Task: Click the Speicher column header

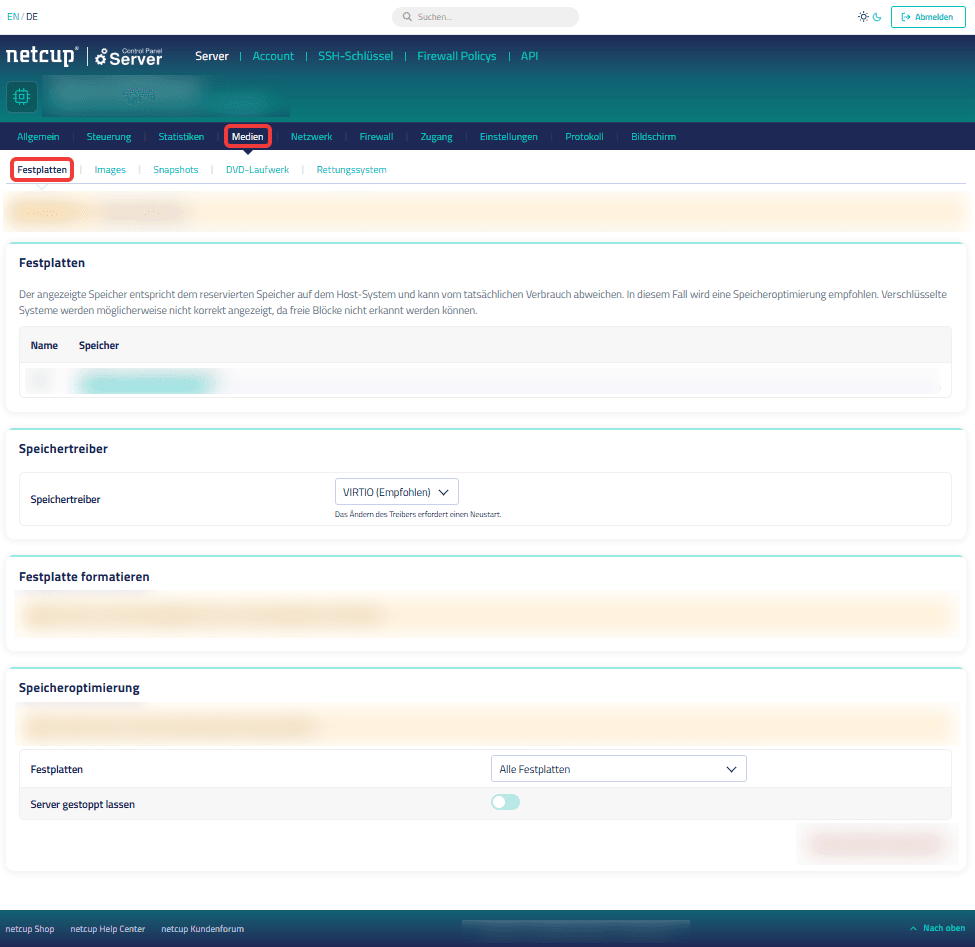Action: point(99,346)
